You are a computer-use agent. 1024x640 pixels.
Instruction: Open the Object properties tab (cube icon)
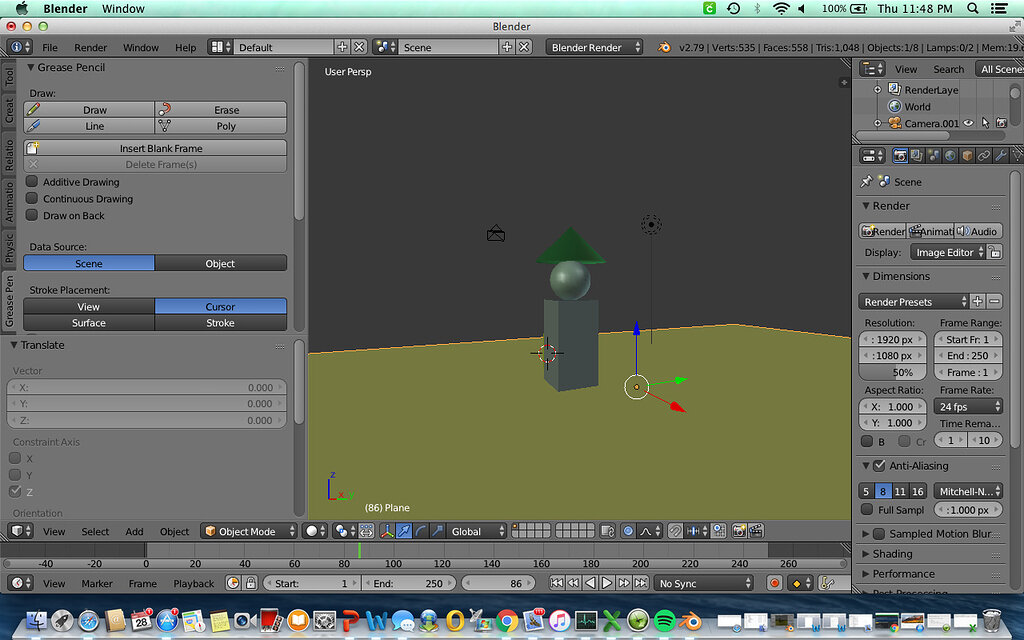click(x=967, y=155)
